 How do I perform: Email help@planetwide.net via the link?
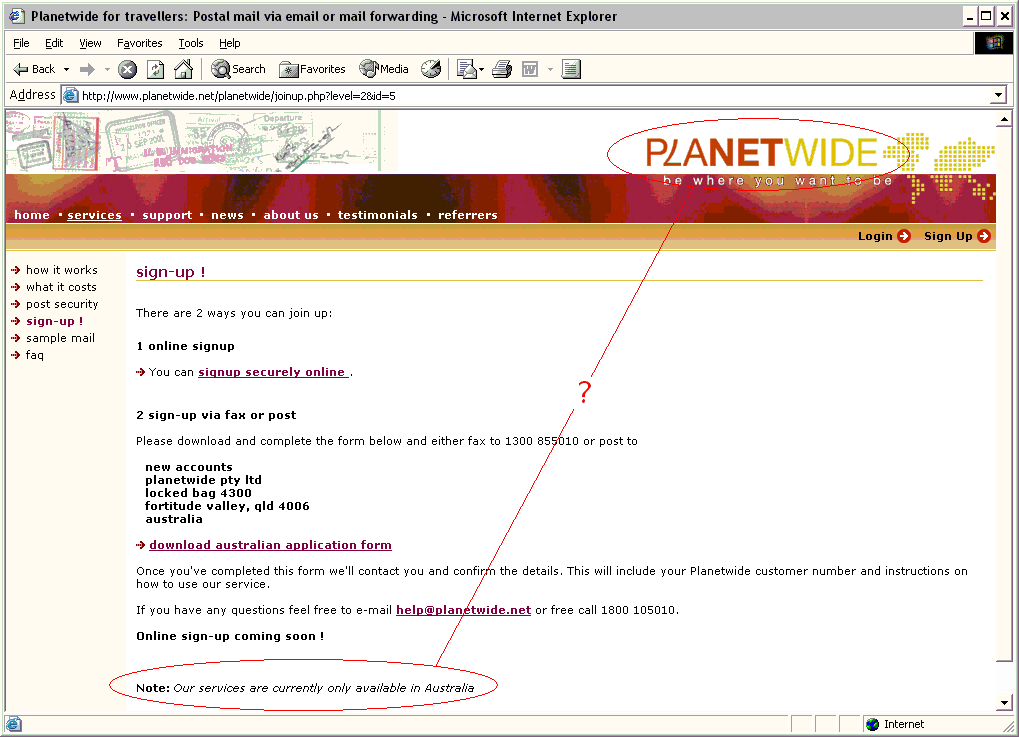(x=463, y=610)
